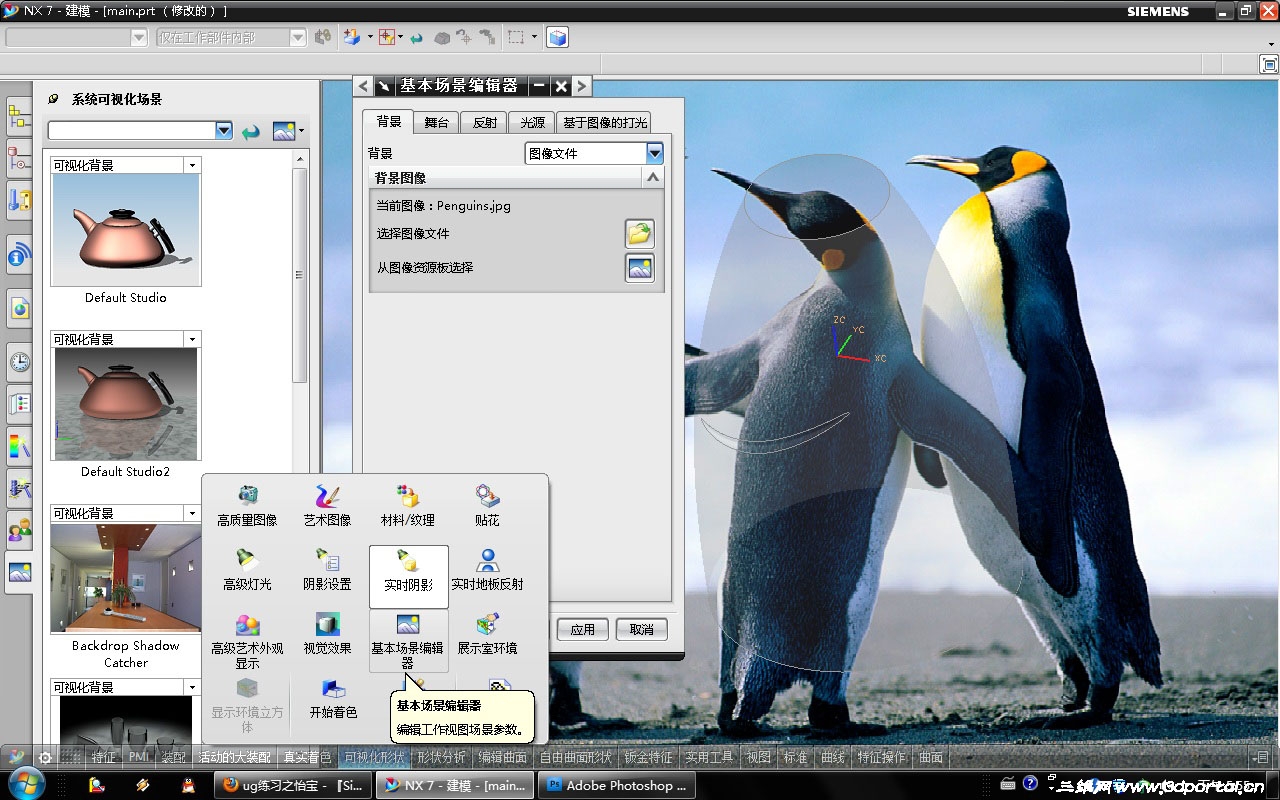
Task: Browse for image file via folder icon
Action: click(640, 234)
